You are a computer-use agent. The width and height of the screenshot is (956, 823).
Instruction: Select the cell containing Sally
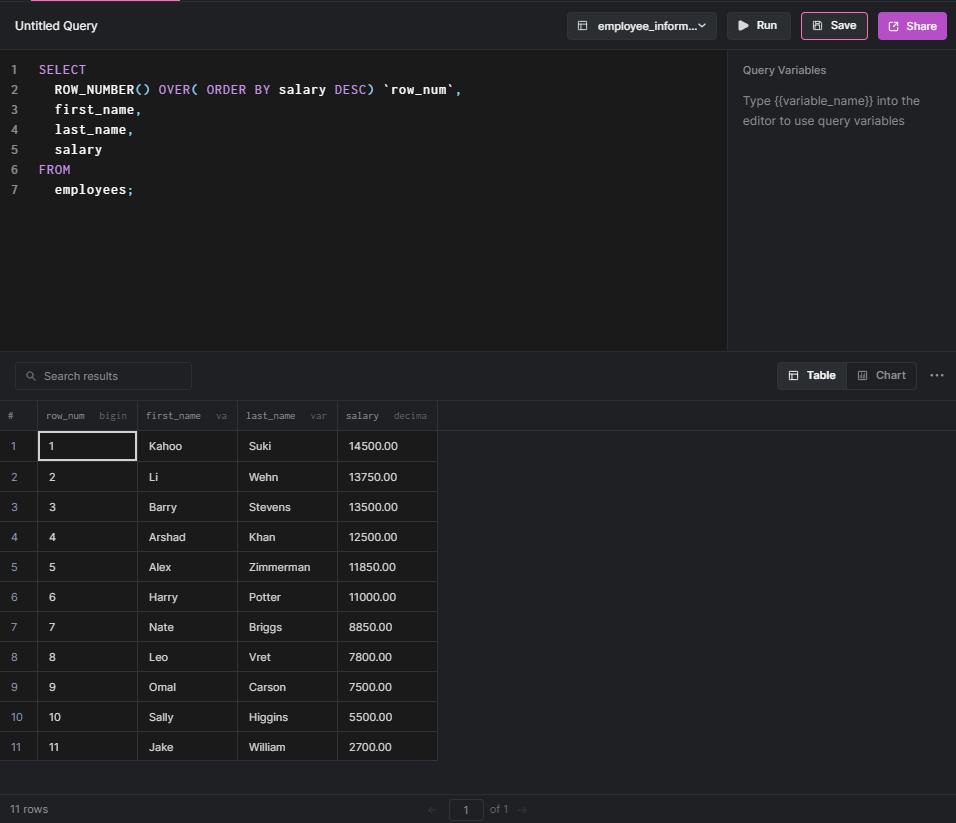[187, 717]
